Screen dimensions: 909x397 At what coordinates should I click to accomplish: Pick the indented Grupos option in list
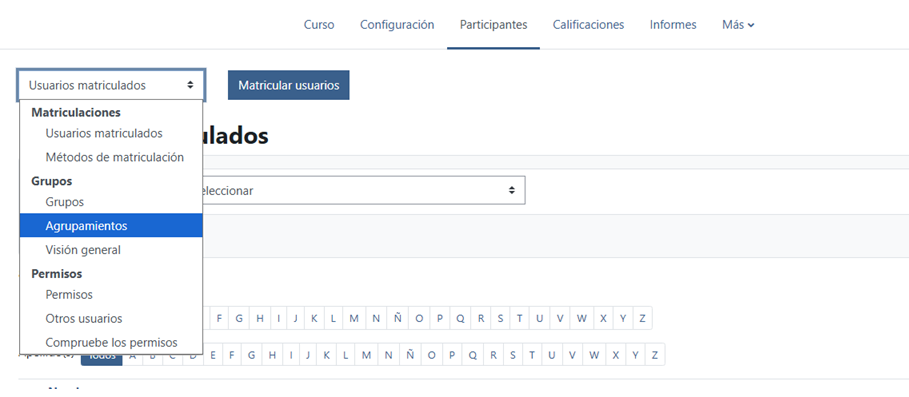pos(111,202)
